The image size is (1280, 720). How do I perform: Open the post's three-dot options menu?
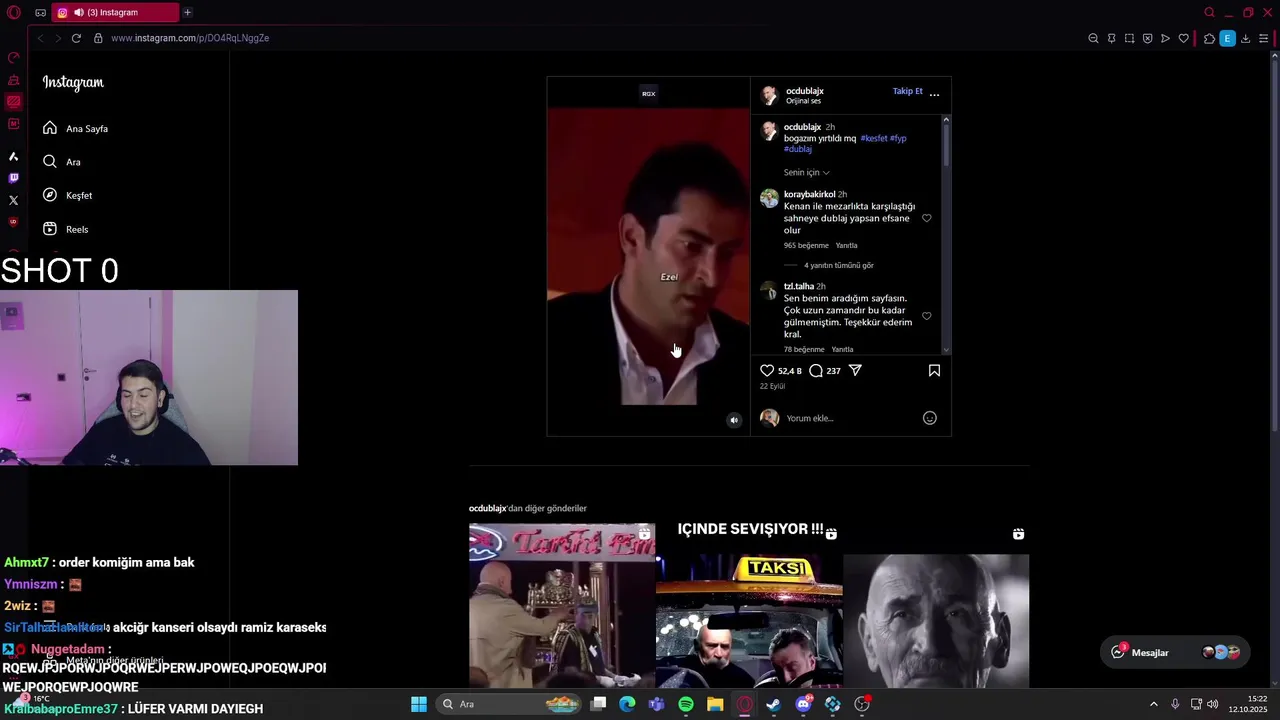pos(934,94)
